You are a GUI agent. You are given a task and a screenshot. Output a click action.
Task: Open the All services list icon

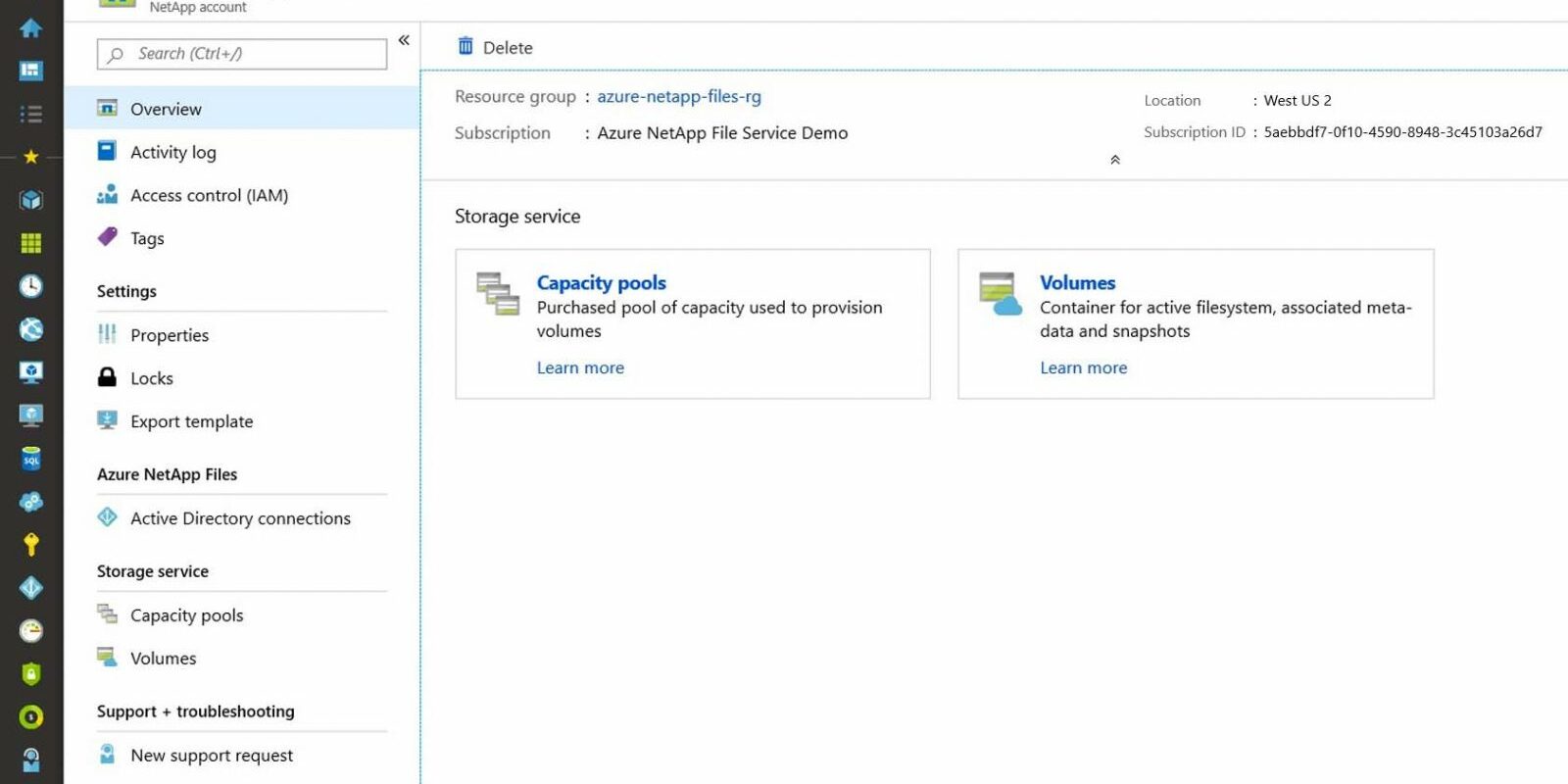[30, 114]
